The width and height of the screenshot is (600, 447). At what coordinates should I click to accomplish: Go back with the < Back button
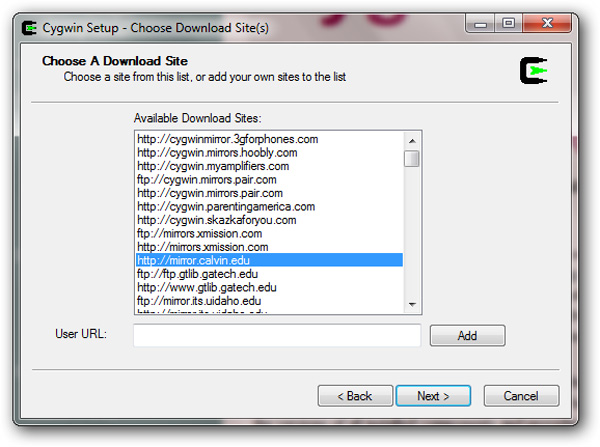(x=355, y=396)
